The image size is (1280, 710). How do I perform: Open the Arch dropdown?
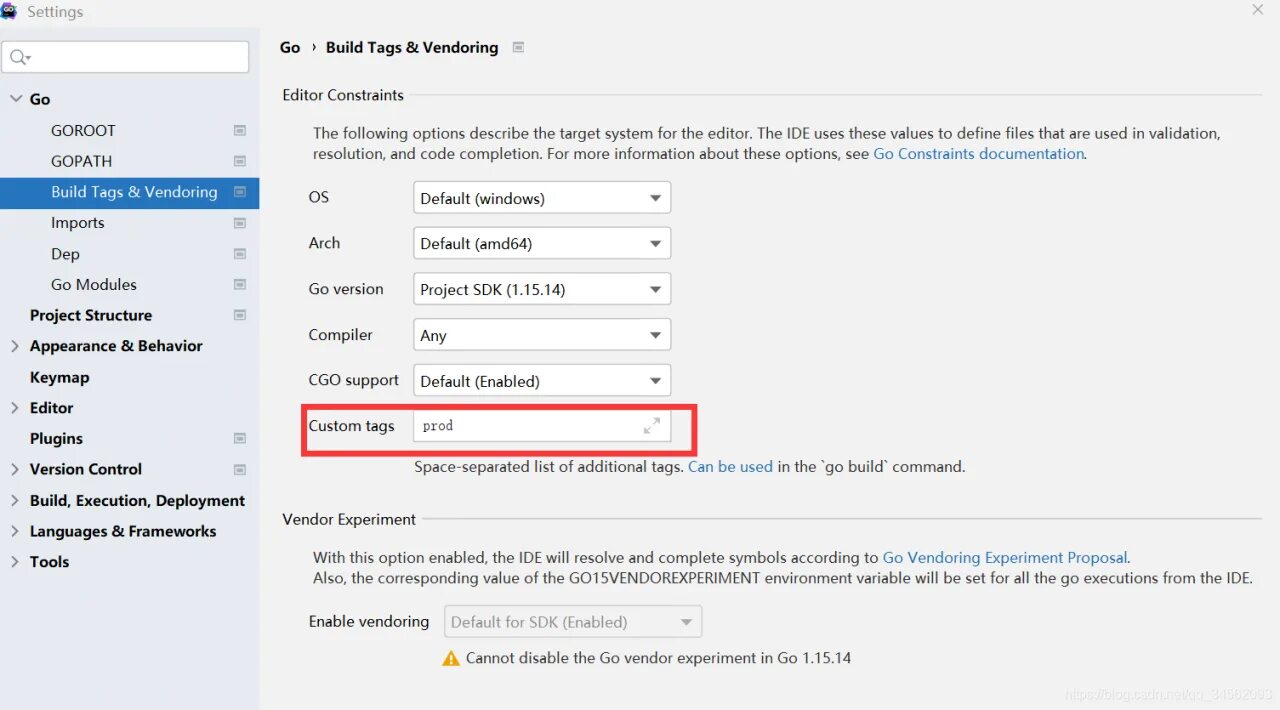(541, 244)
